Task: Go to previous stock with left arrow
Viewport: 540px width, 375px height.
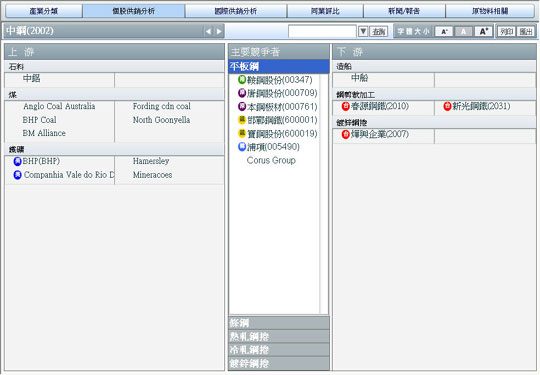Action: pos(208,31)
